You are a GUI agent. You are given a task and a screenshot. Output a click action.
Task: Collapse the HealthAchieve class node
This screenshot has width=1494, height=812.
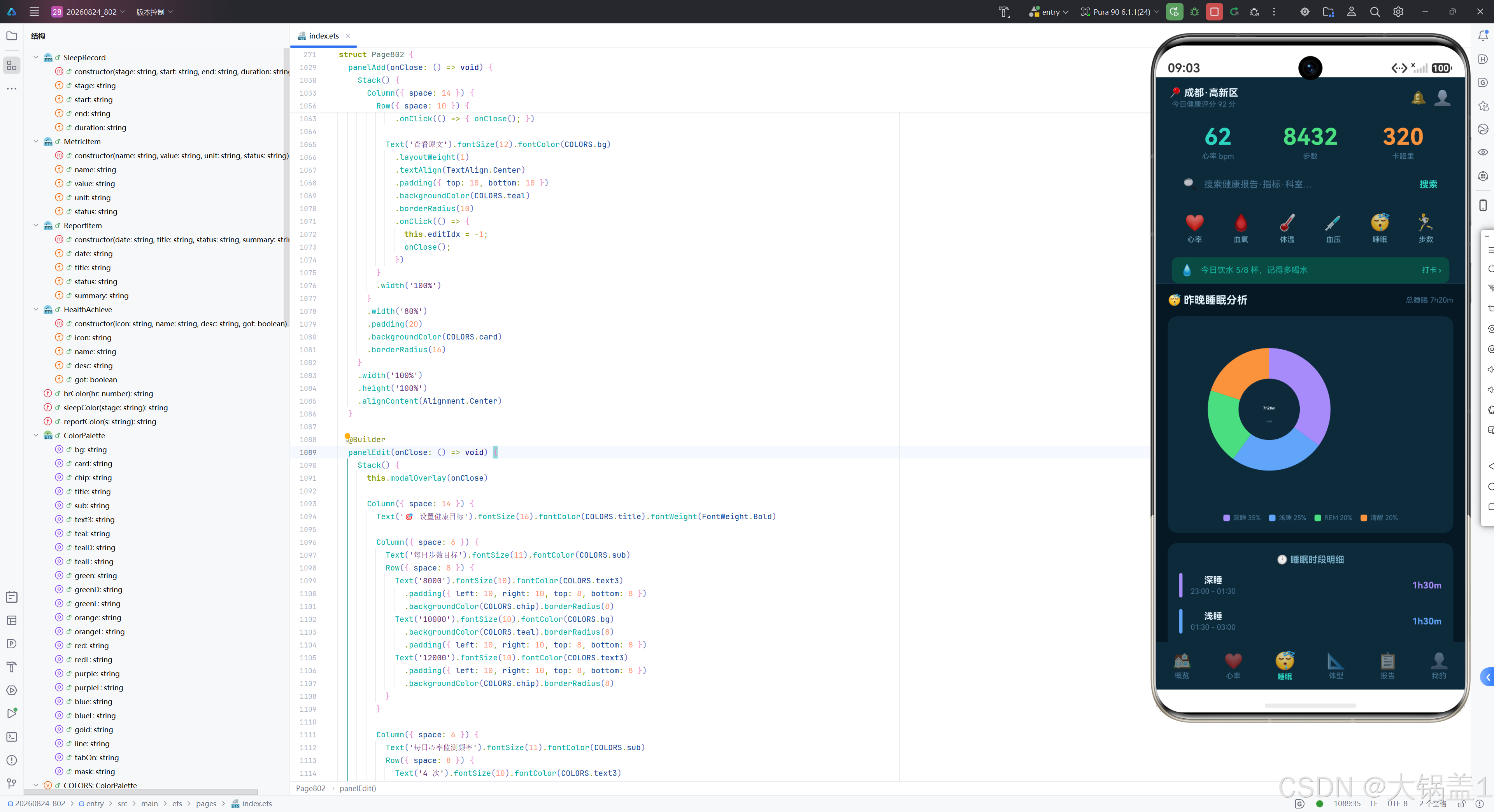(x=36, y=310)
